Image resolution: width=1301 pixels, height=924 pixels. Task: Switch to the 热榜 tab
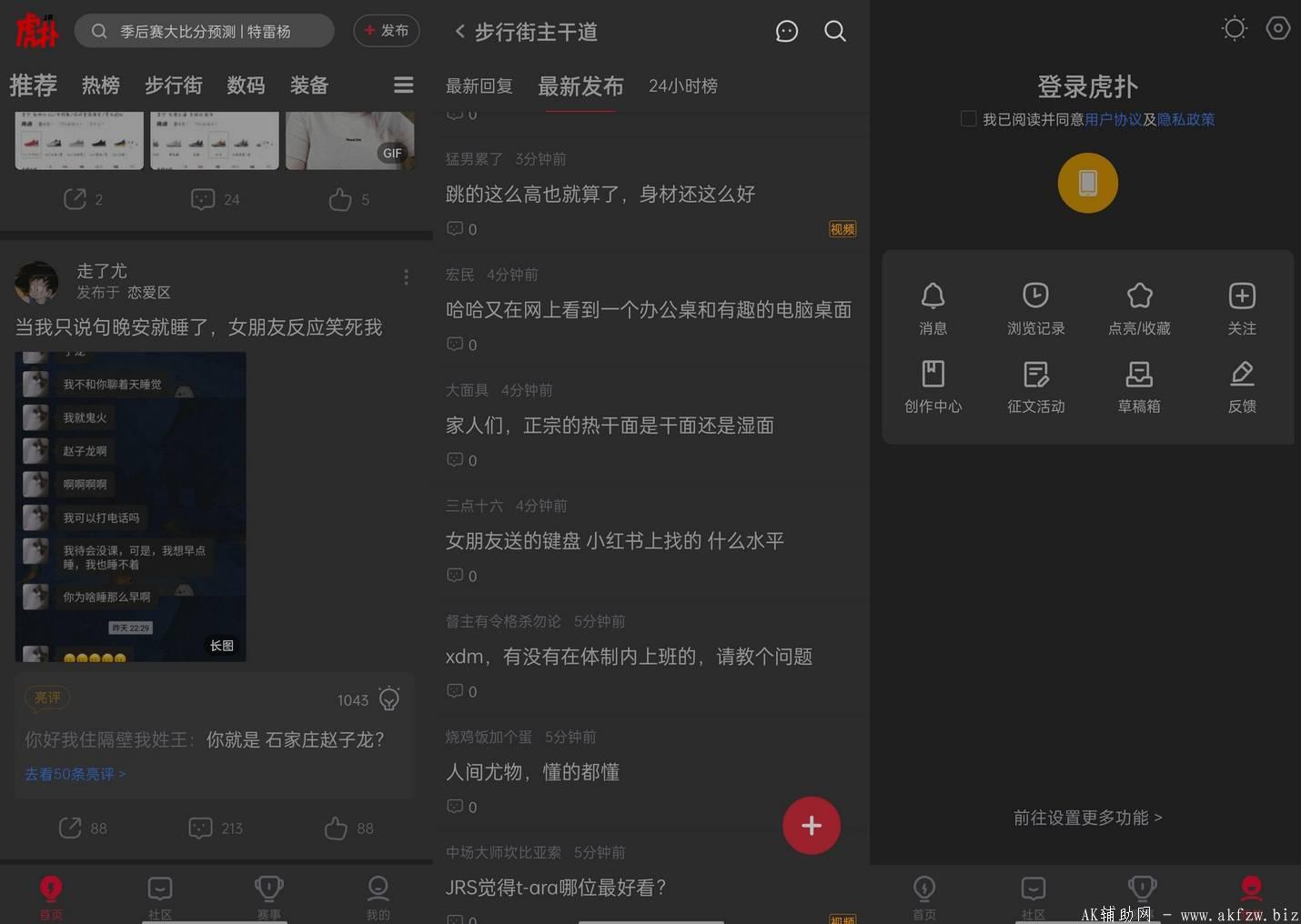click(x=101, y=85)
